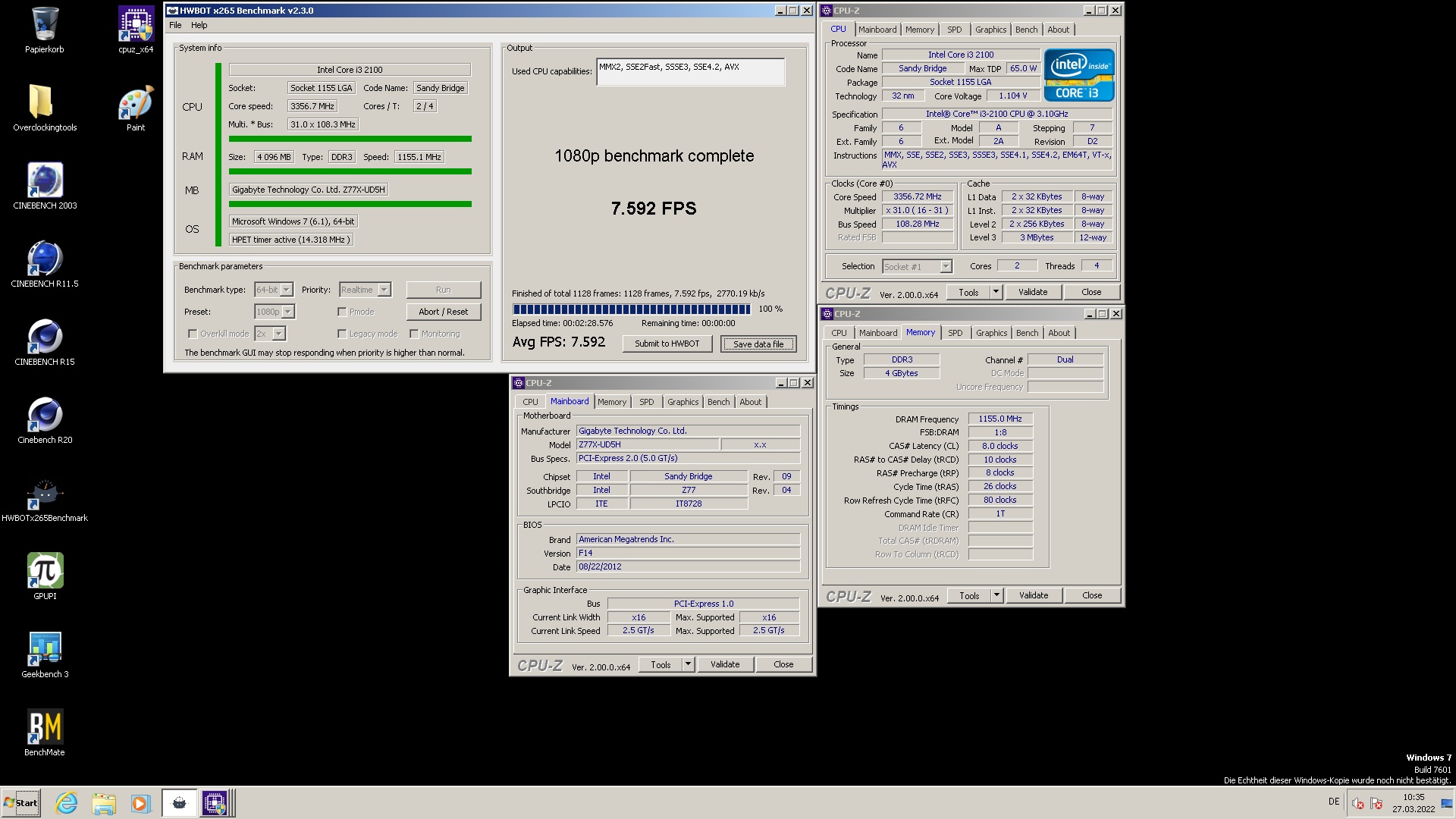Open Windows Media Player taskbar icon

pos(140,803)
